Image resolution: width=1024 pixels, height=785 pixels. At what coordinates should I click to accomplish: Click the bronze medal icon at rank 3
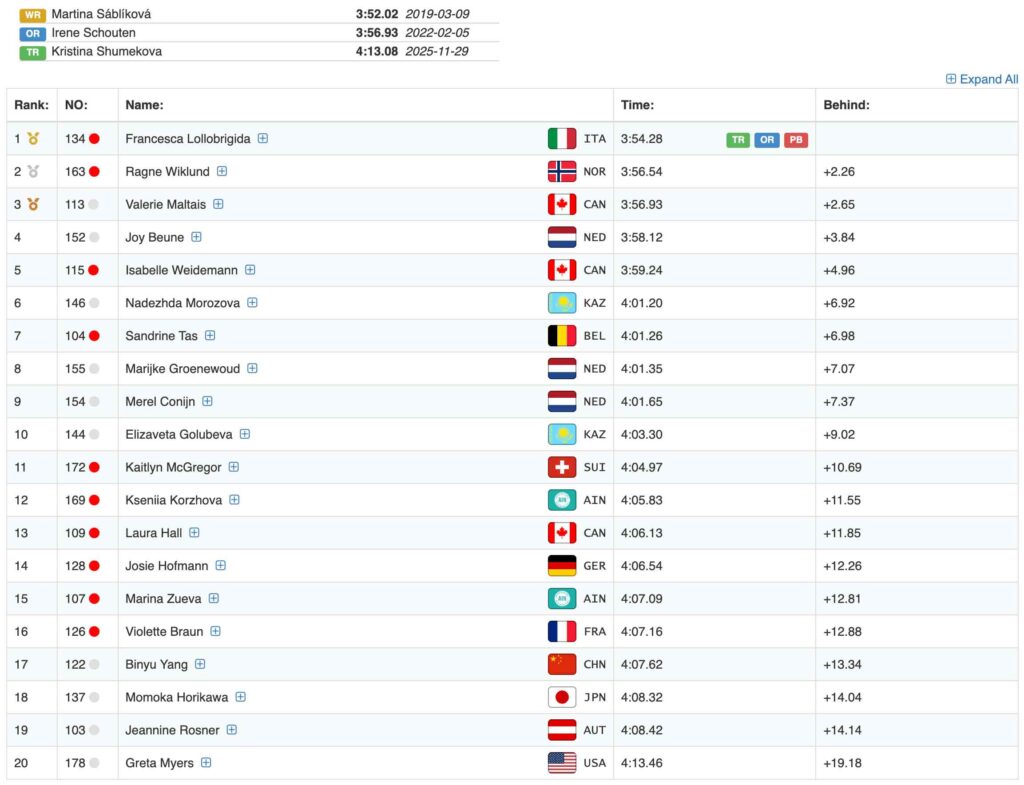tap(33, 204)
